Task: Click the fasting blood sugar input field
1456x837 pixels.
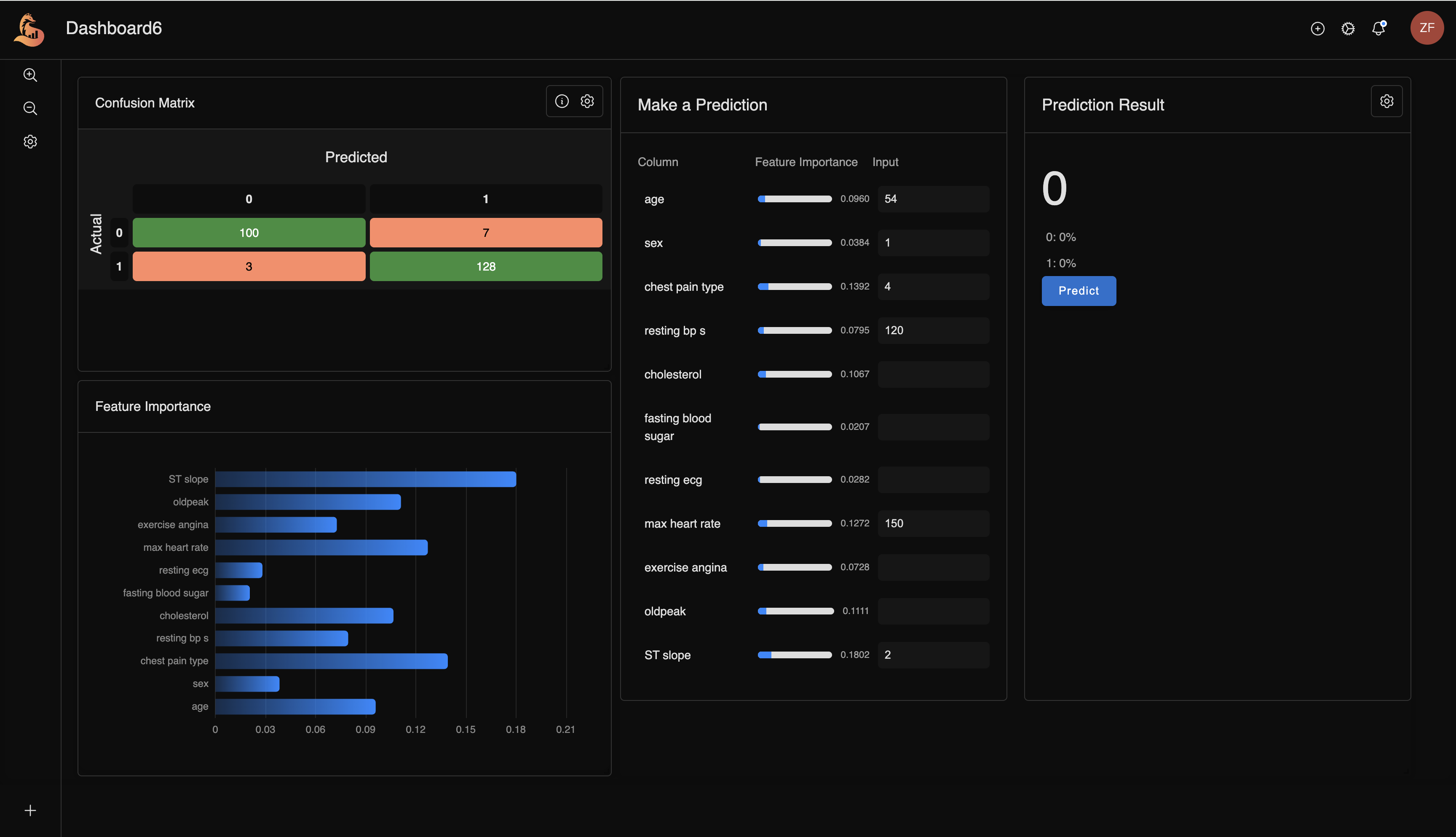Action: (933, 427)
